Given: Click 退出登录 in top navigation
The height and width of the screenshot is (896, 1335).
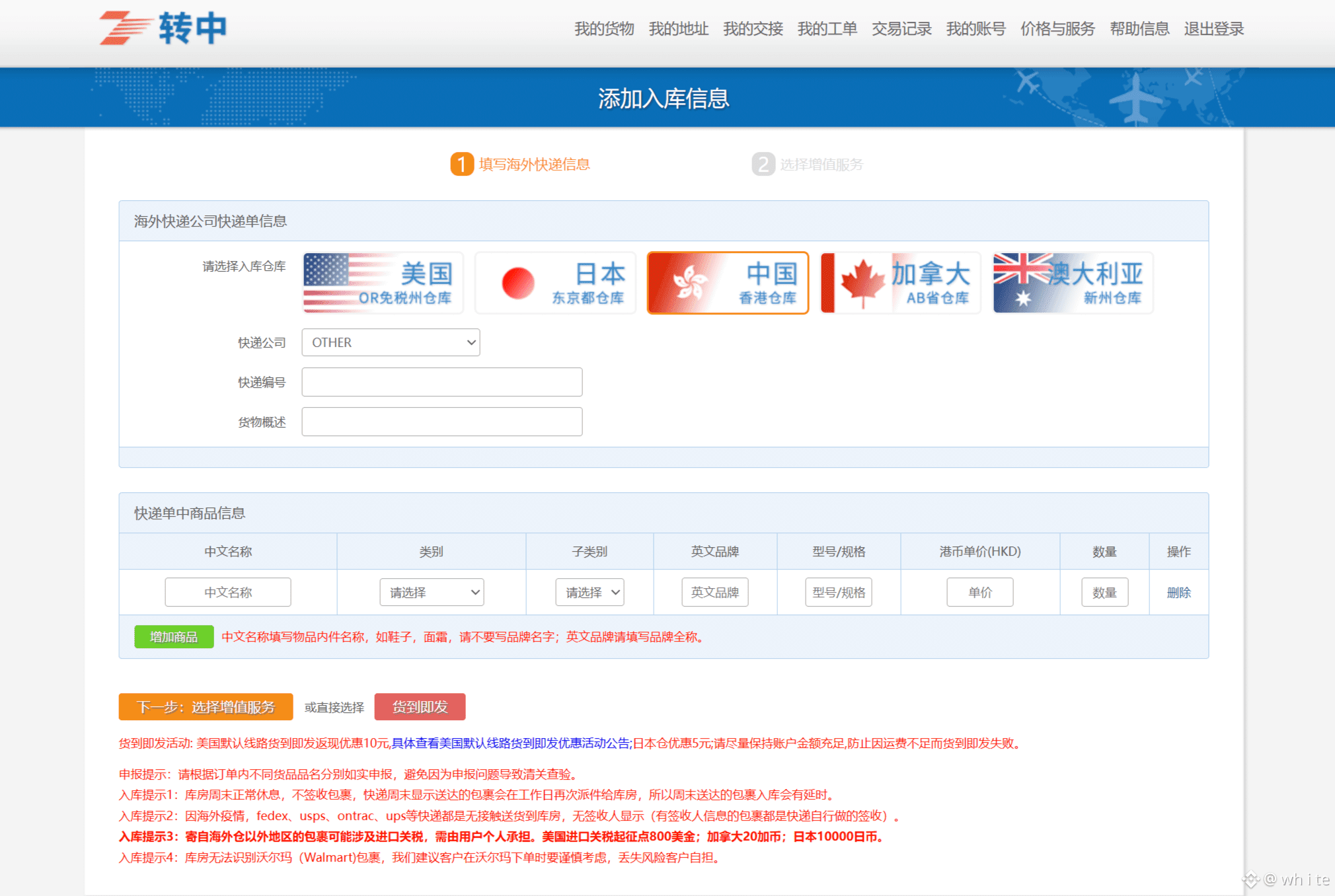Looking at the screenshot, I should click(x=1213, y=29).
